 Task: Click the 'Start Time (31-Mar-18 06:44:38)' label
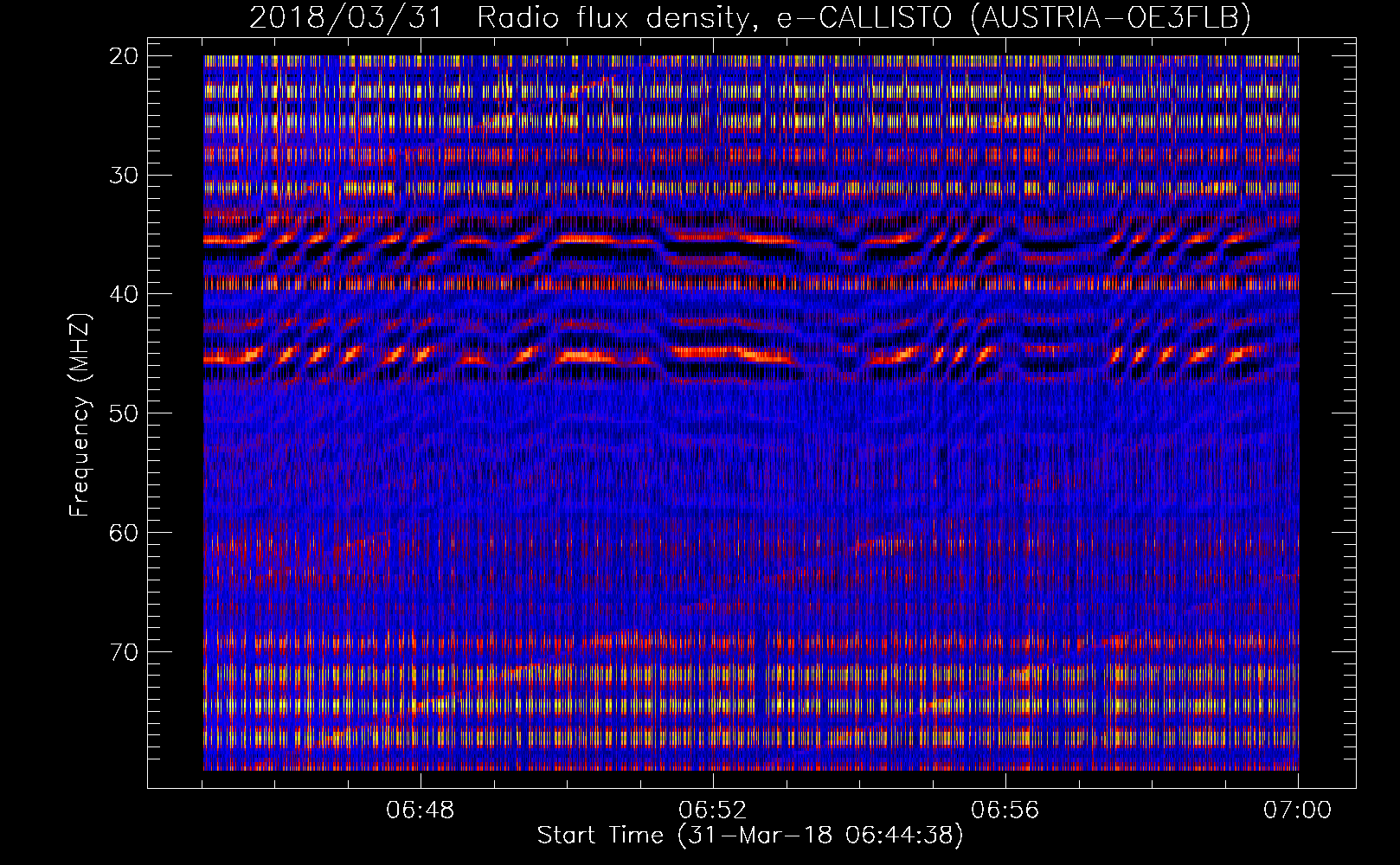750,836
